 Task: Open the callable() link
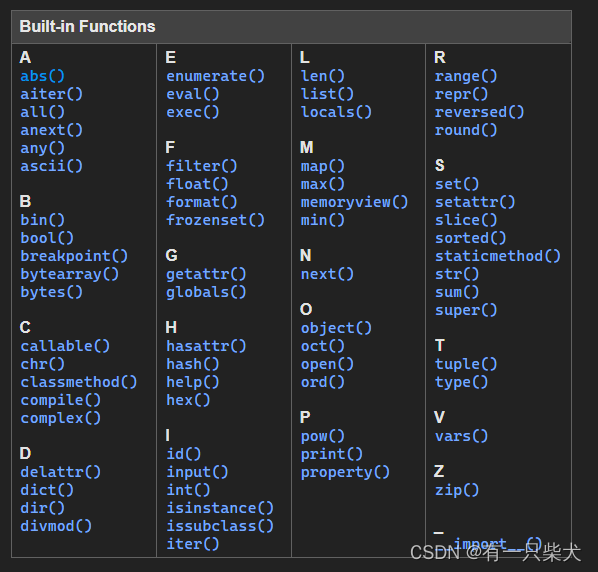tap(65, 346)
